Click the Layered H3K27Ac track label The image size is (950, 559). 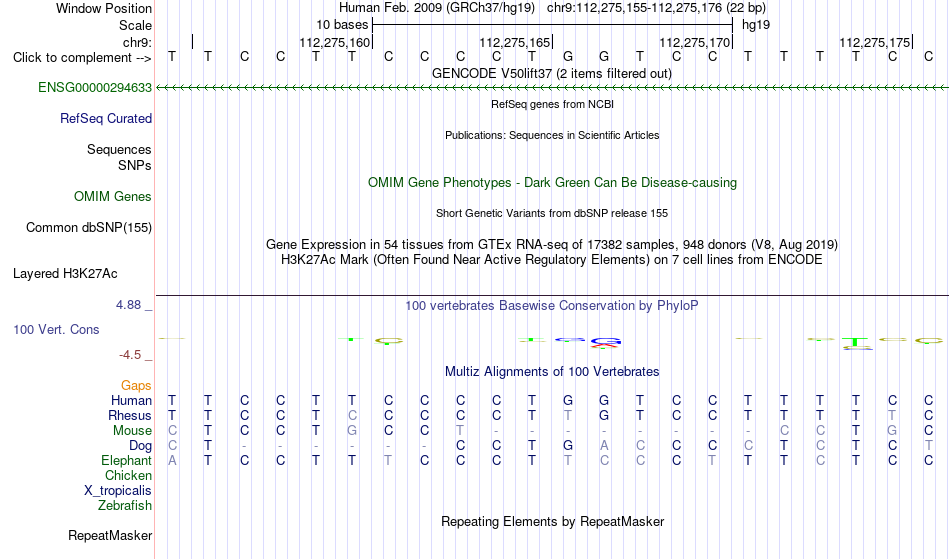[x=65, y=273]
